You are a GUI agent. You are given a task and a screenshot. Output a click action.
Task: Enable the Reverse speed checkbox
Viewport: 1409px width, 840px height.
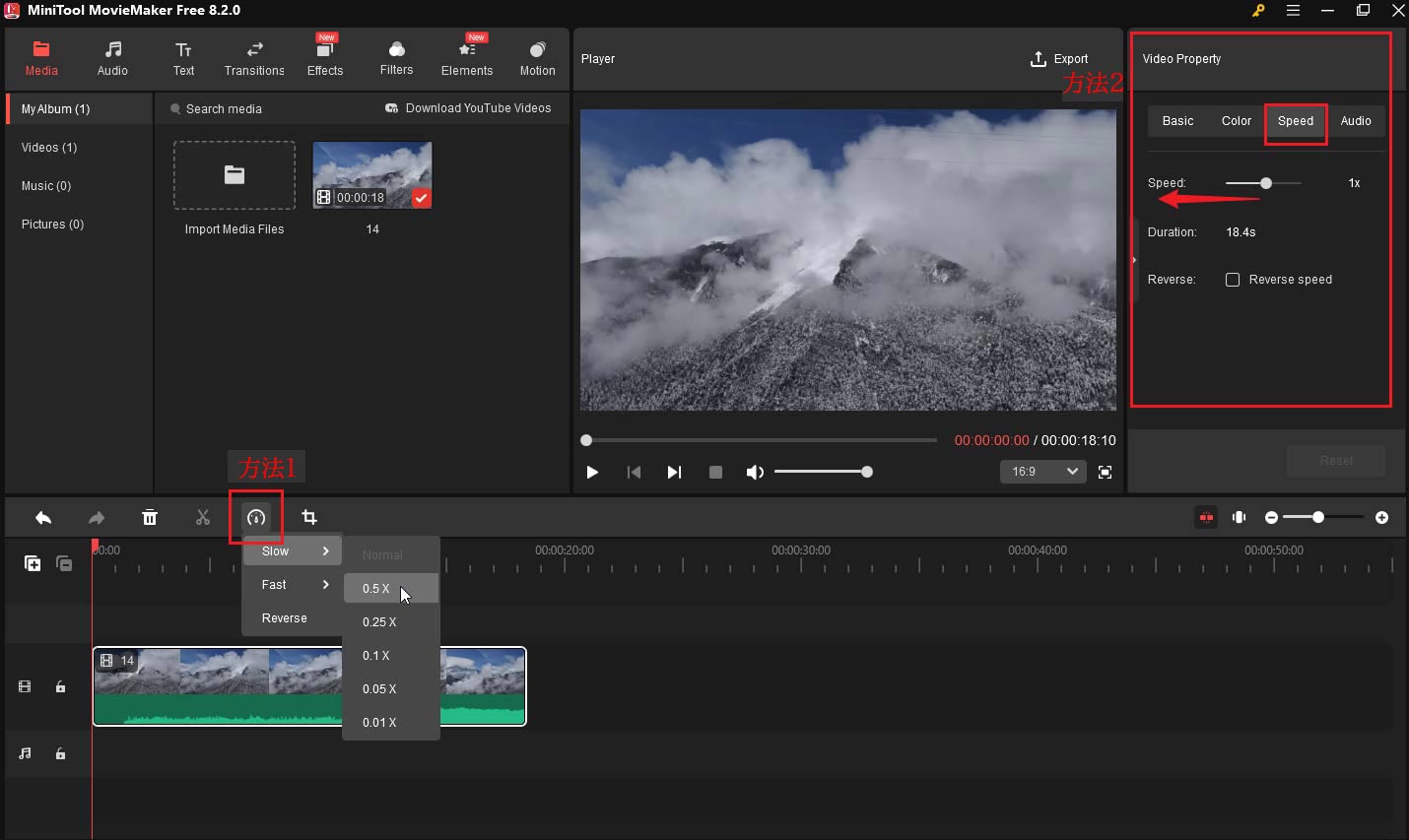tap(1232, 280)
